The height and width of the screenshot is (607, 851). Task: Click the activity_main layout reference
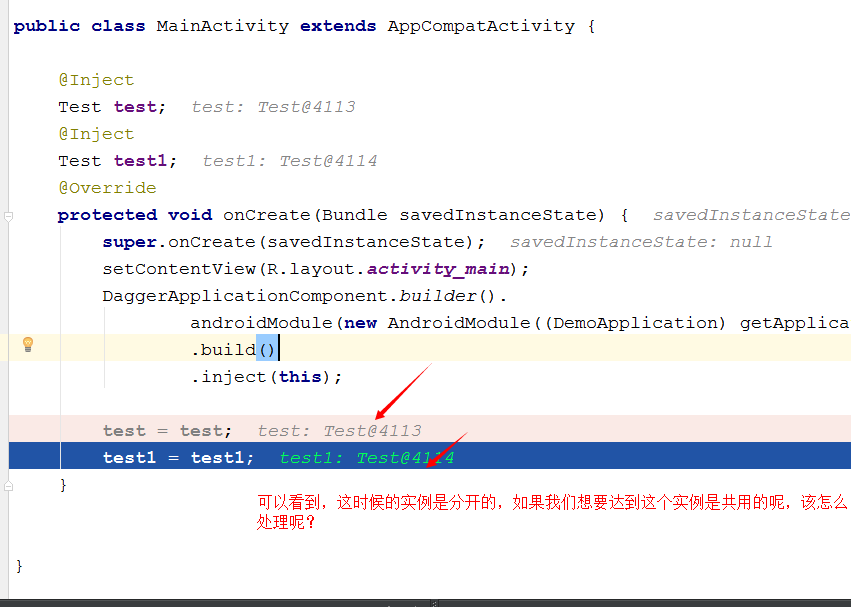[x=439, y=269]
